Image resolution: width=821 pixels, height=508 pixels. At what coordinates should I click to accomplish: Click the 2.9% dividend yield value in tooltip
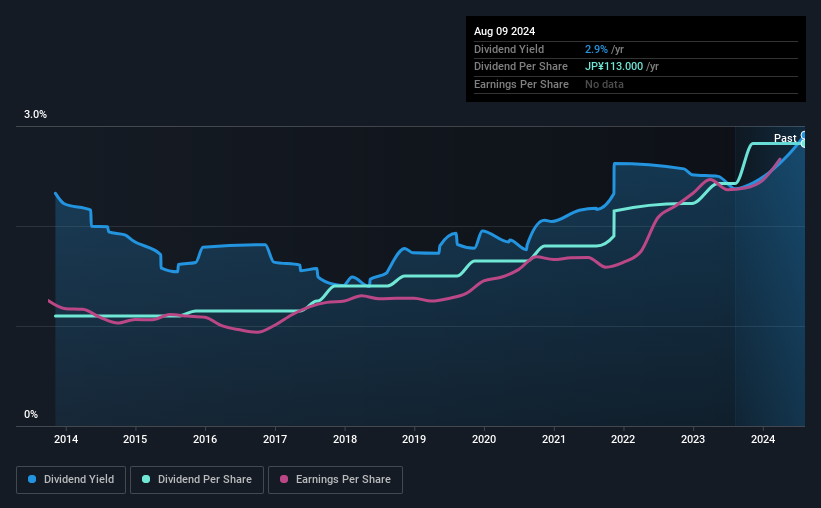pos(596,49)
